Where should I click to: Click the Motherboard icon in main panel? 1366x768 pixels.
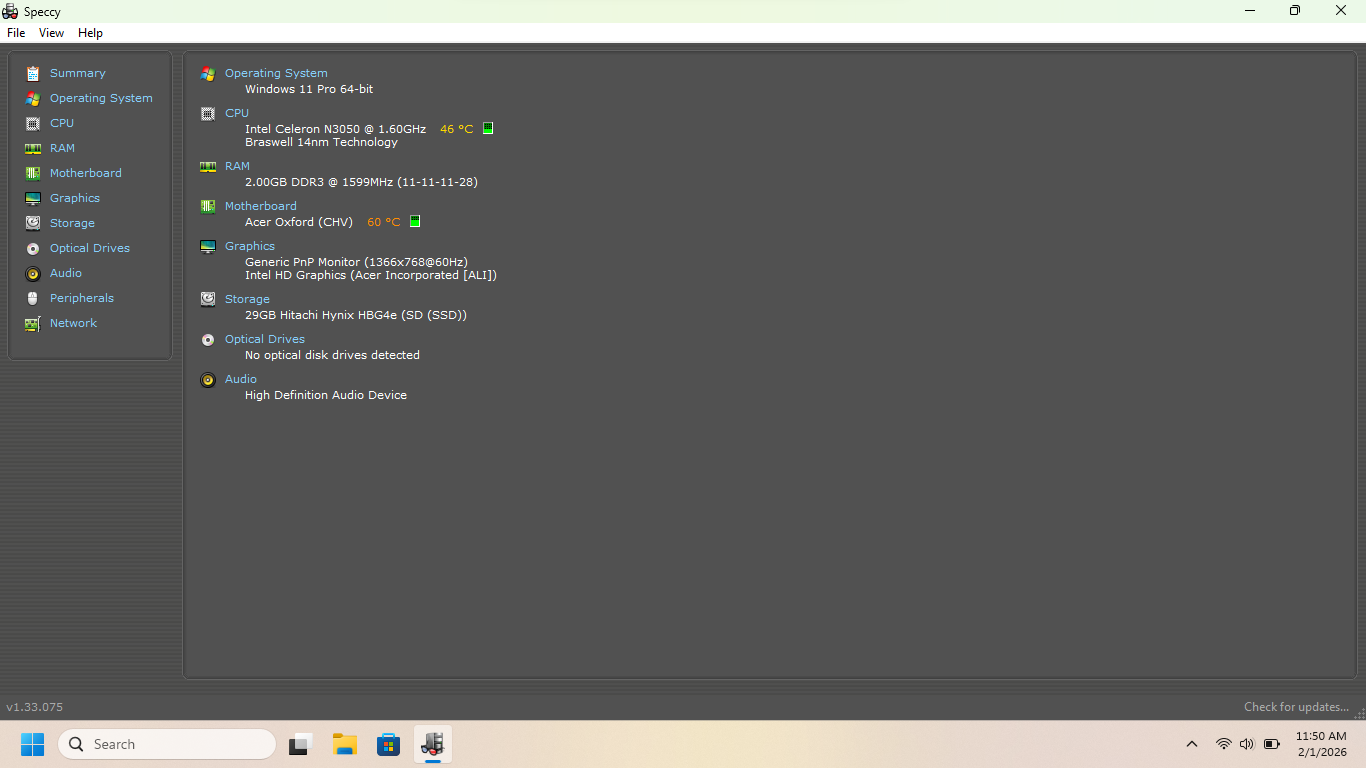coord(208,206)
